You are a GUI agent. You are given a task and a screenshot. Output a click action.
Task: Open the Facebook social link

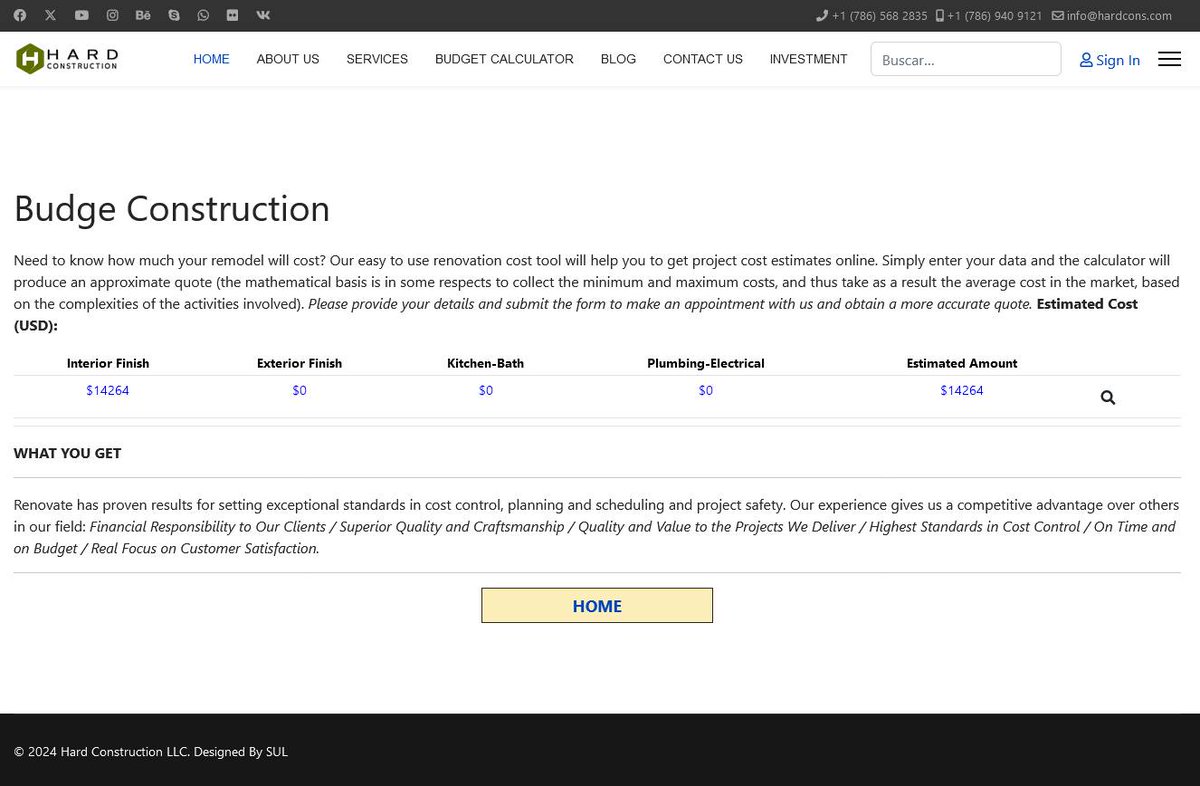coord(20,15)
